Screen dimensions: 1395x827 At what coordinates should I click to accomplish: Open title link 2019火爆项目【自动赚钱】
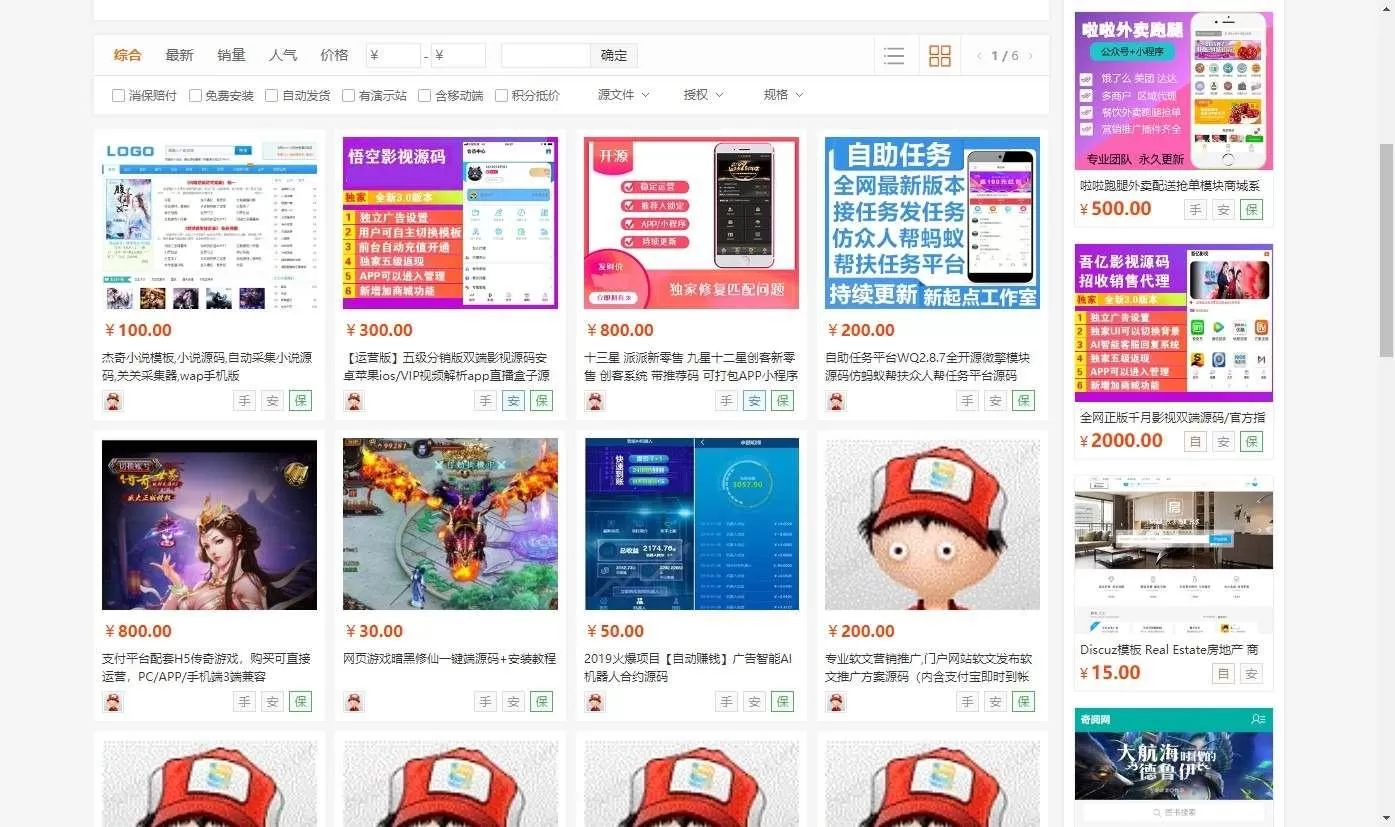689,668
